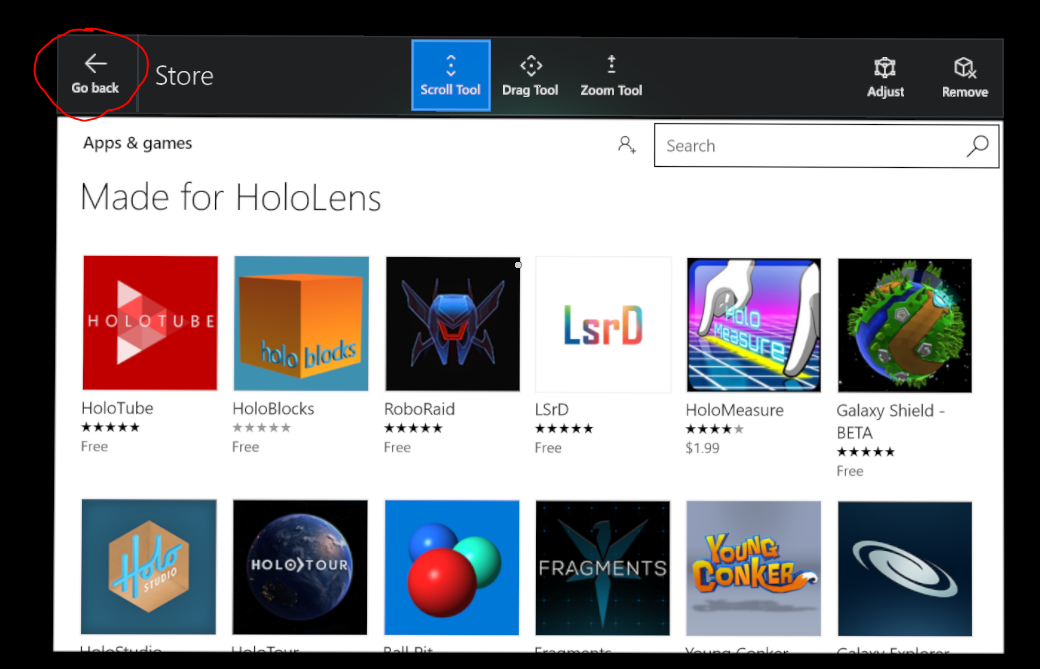This screenshot has height=669, width=1040.
Task: Open the Galaxy Explorer app tile
Action: click(905, 569)
